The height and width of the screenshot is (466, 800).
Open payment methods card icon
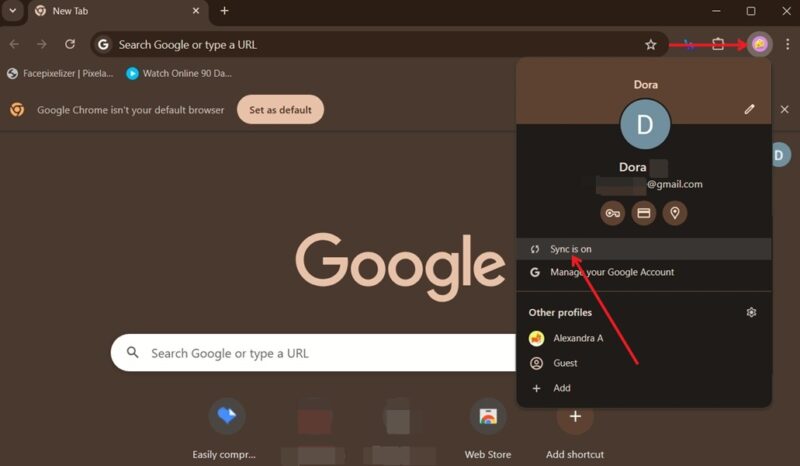pyautogui.click(x=644, y=213)
